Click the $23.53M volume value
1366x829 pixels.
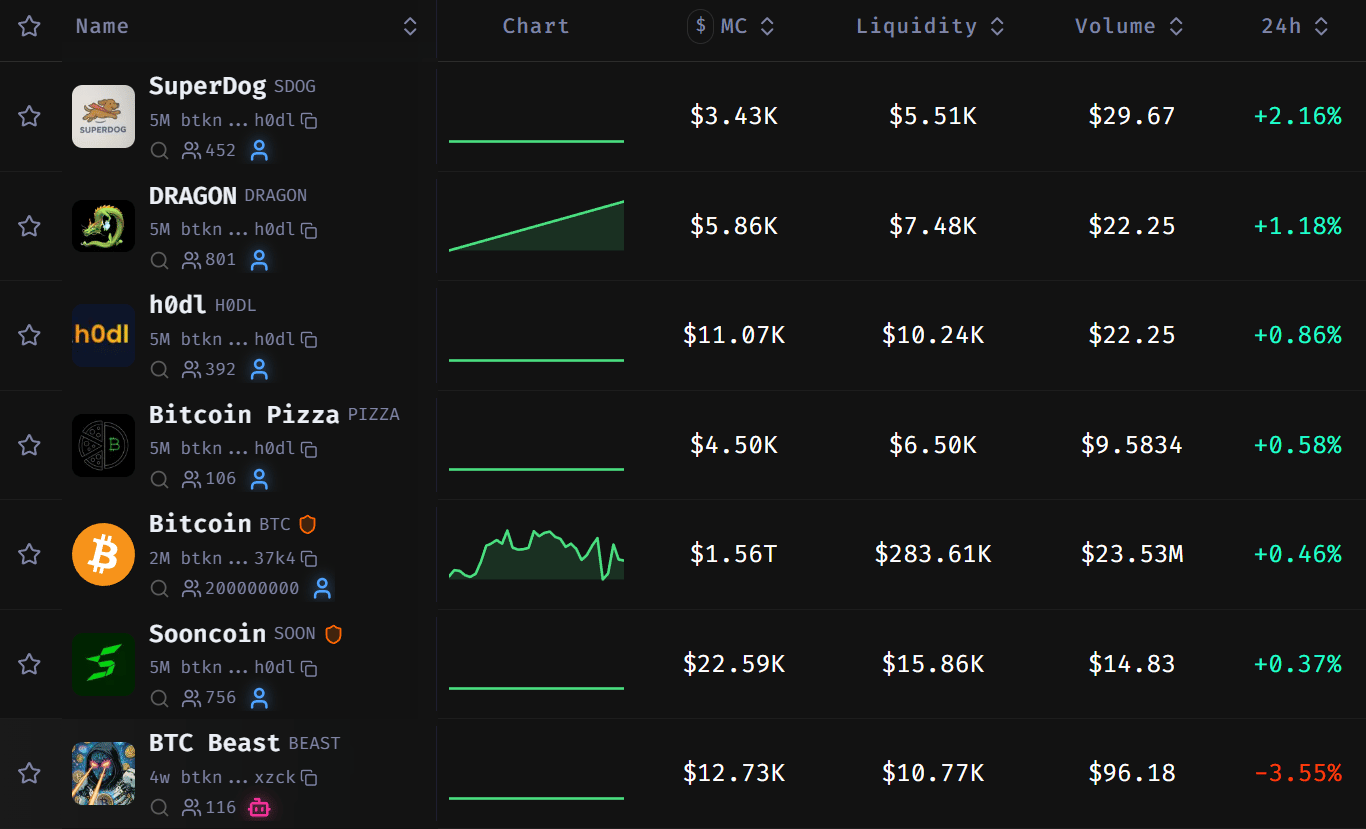(1132, 554)
